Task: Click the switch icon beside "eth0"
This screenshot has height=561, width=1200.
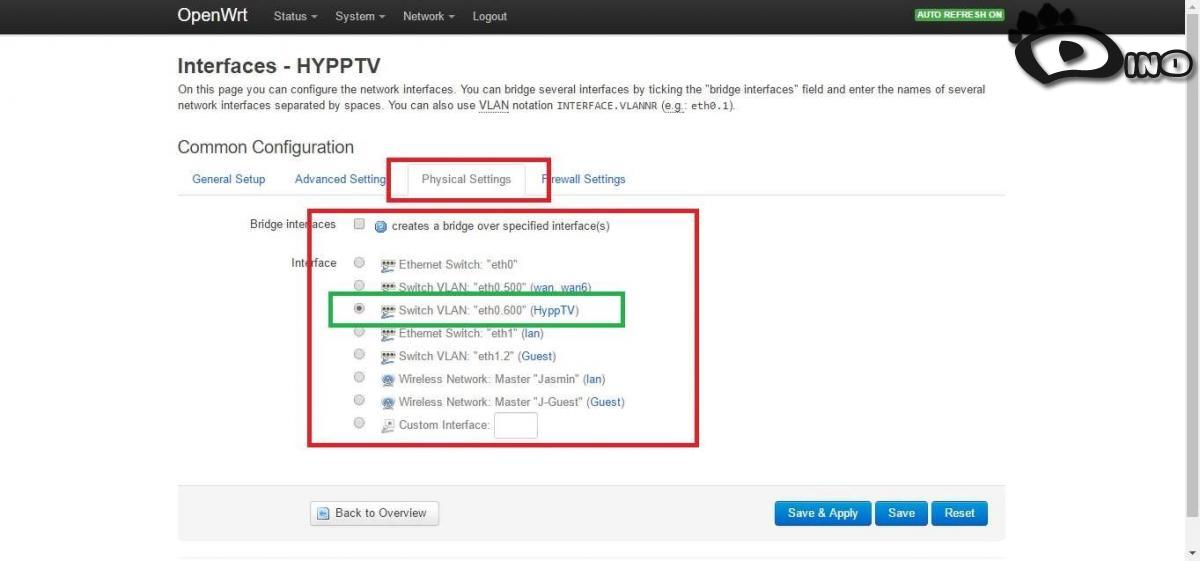Action: (x=388, y=265)
